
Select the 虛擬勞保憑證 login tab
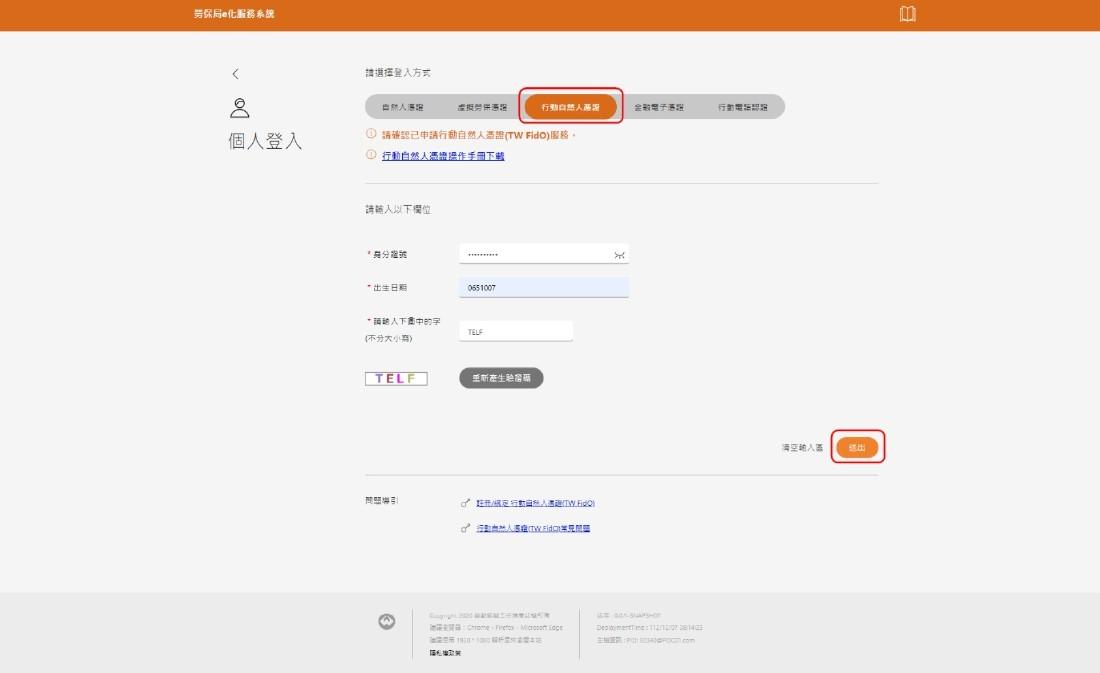pyautogui.click(x=482, y=107)
